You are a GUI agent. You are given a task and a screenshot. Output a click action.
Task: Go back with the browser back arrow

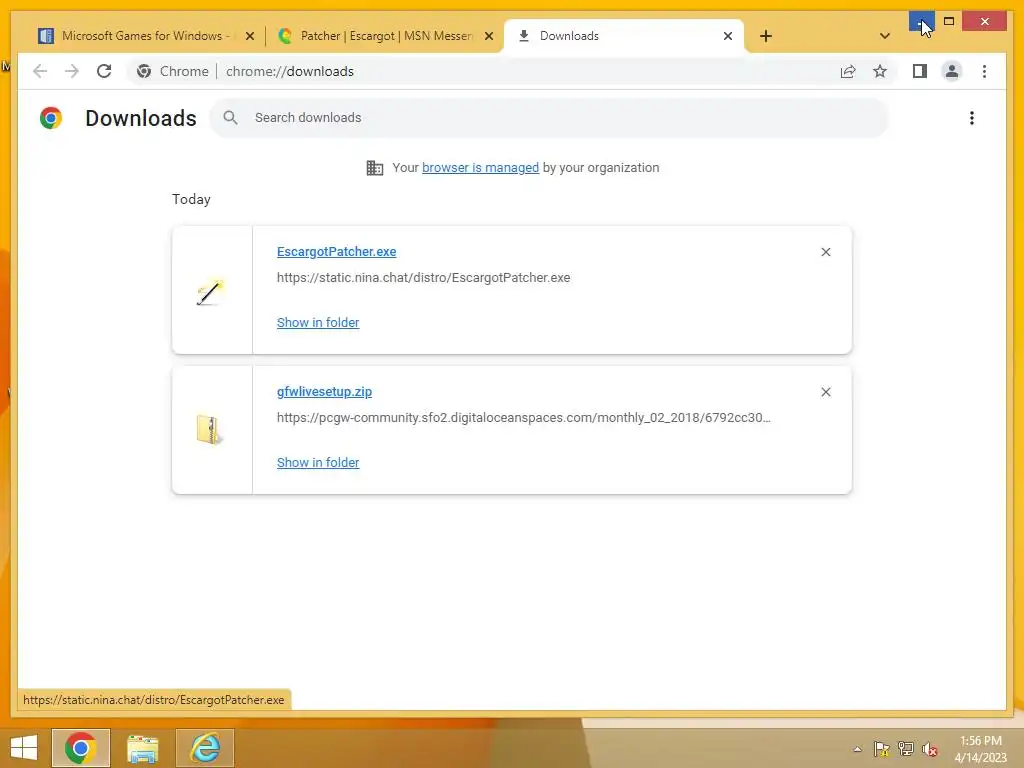coord(40,71)
